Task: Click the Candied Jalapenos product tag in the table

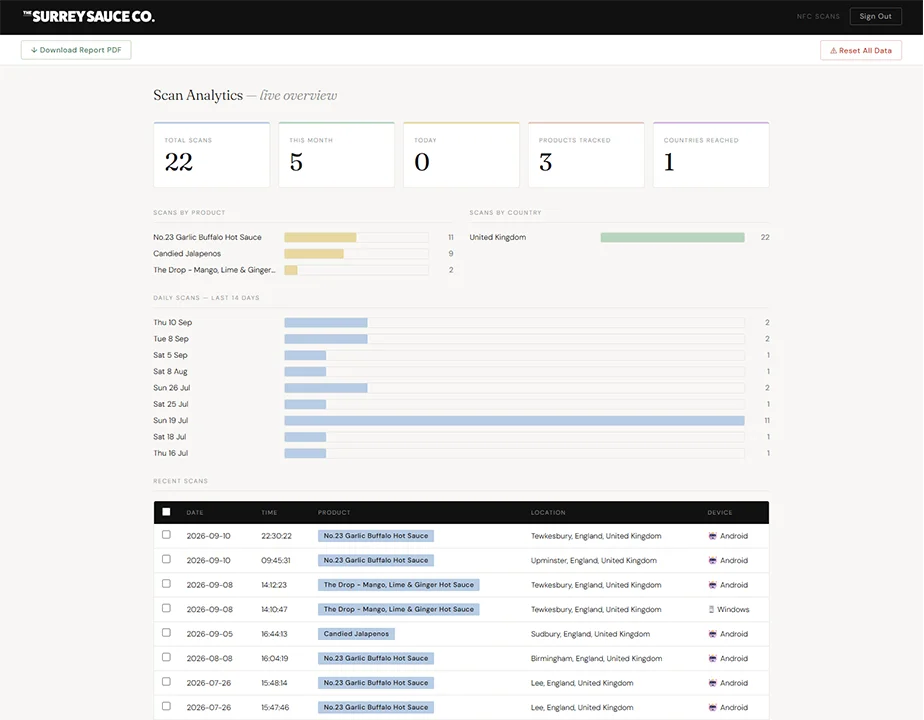Action: pyautogui.click(x=357, y=634)
